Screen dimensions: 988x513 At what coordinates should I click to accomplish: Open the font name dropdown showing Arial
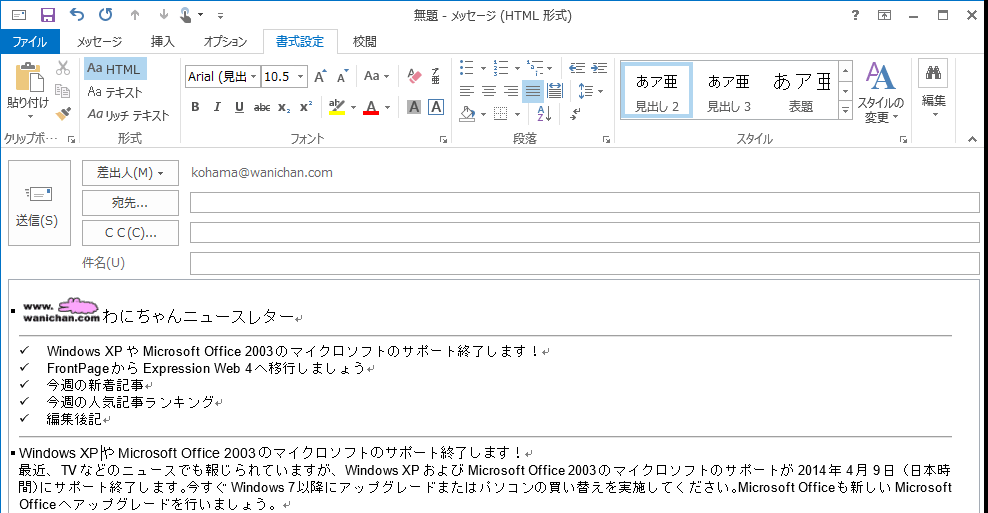coord(253,77)
